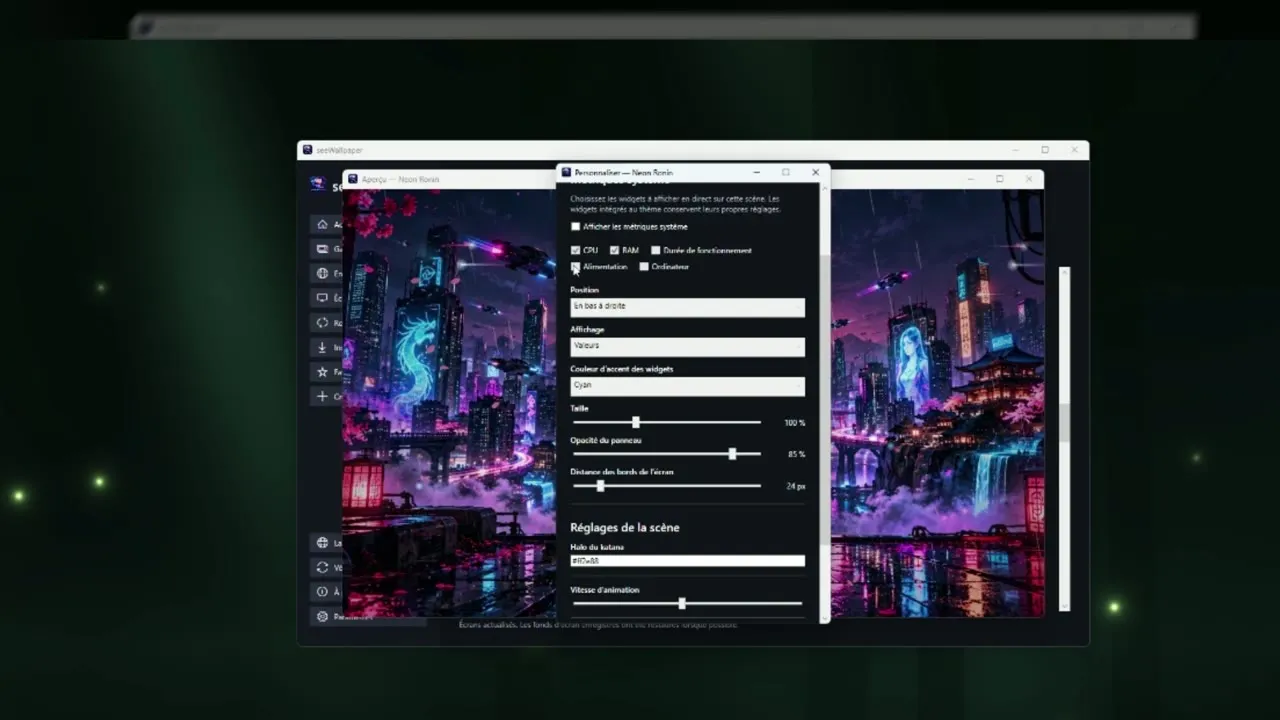Enable 'Afficher les métriques système' checkbox
This screenshot has width=1280, height=720.
point(575,227)
